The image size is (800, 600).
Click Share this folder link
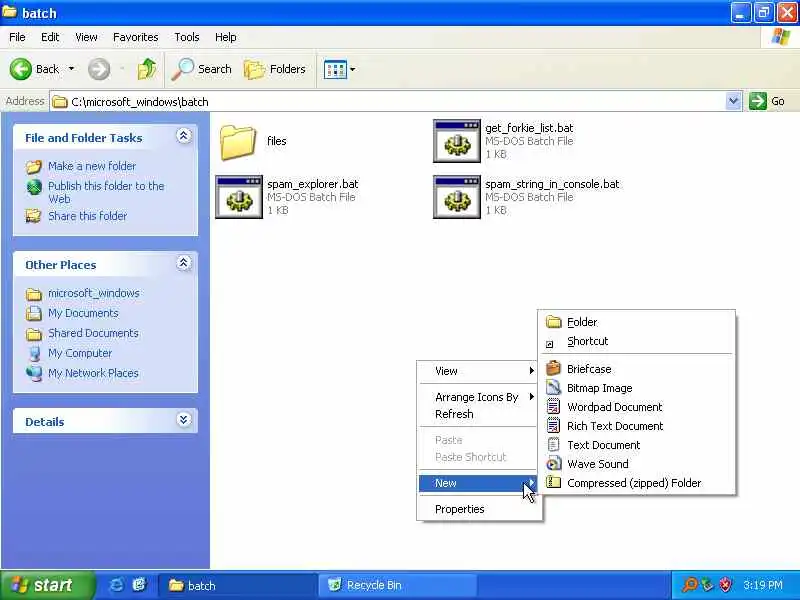point(87,216)
